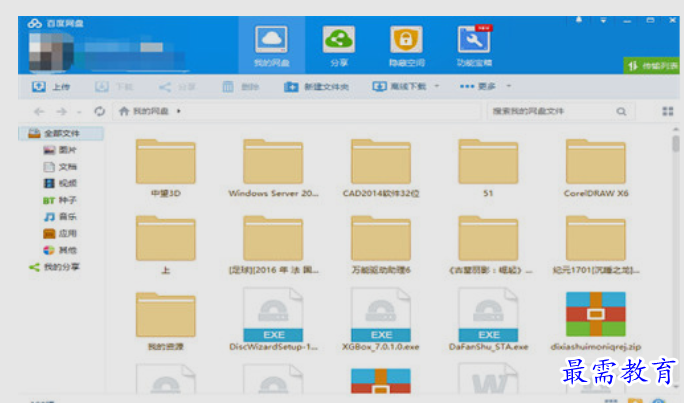Expand the 离线下载 dropdown arrow

[437, 86]
